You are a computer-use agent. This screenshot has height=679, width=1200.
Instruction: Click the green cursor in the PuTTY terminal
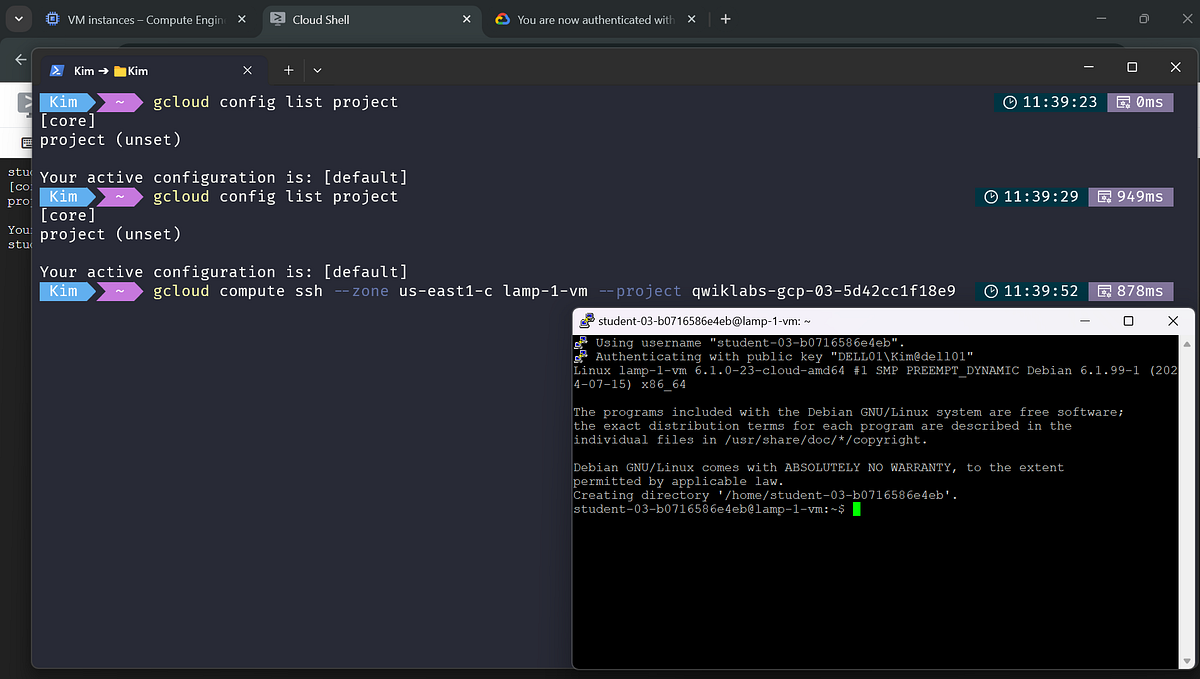(856, 509)
